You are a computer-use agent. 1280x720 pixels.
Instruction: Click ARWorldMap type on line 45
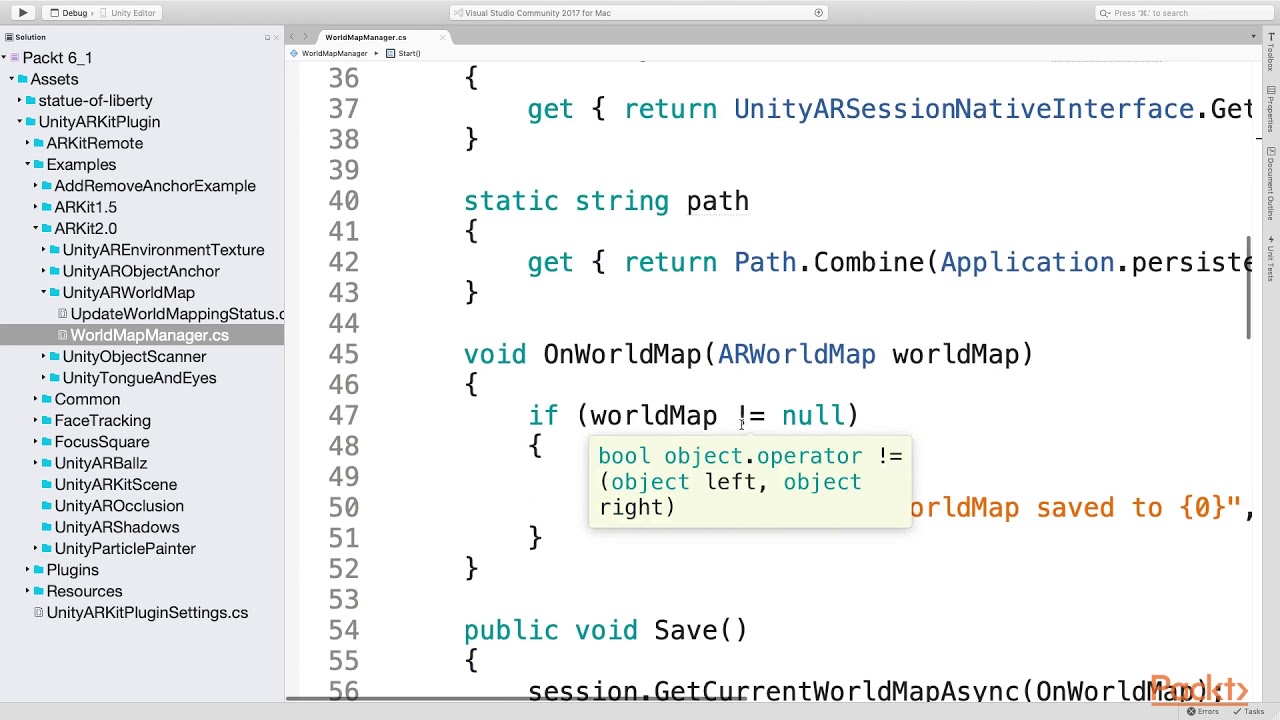point(796,354)
